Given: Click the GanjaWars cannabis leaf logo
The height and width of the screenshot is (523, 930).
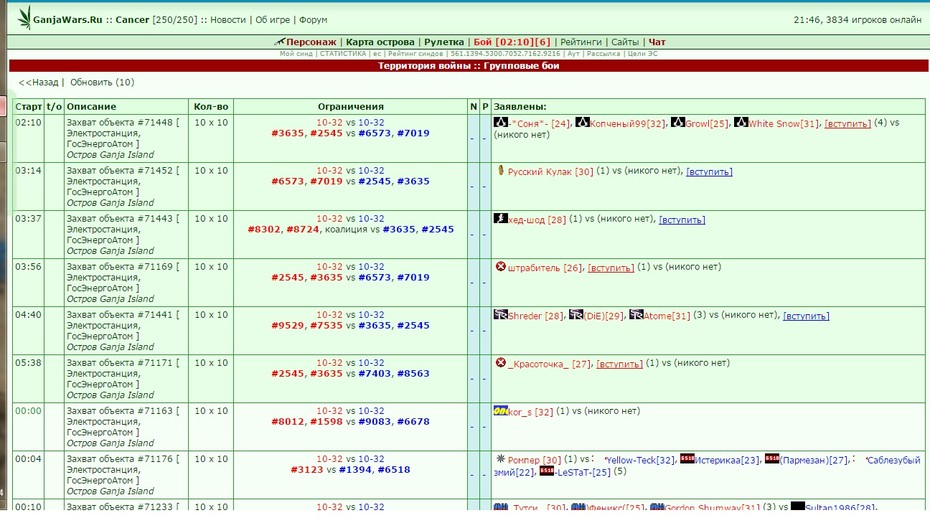Looking at the screenshot, I should [x=24, y=18].
